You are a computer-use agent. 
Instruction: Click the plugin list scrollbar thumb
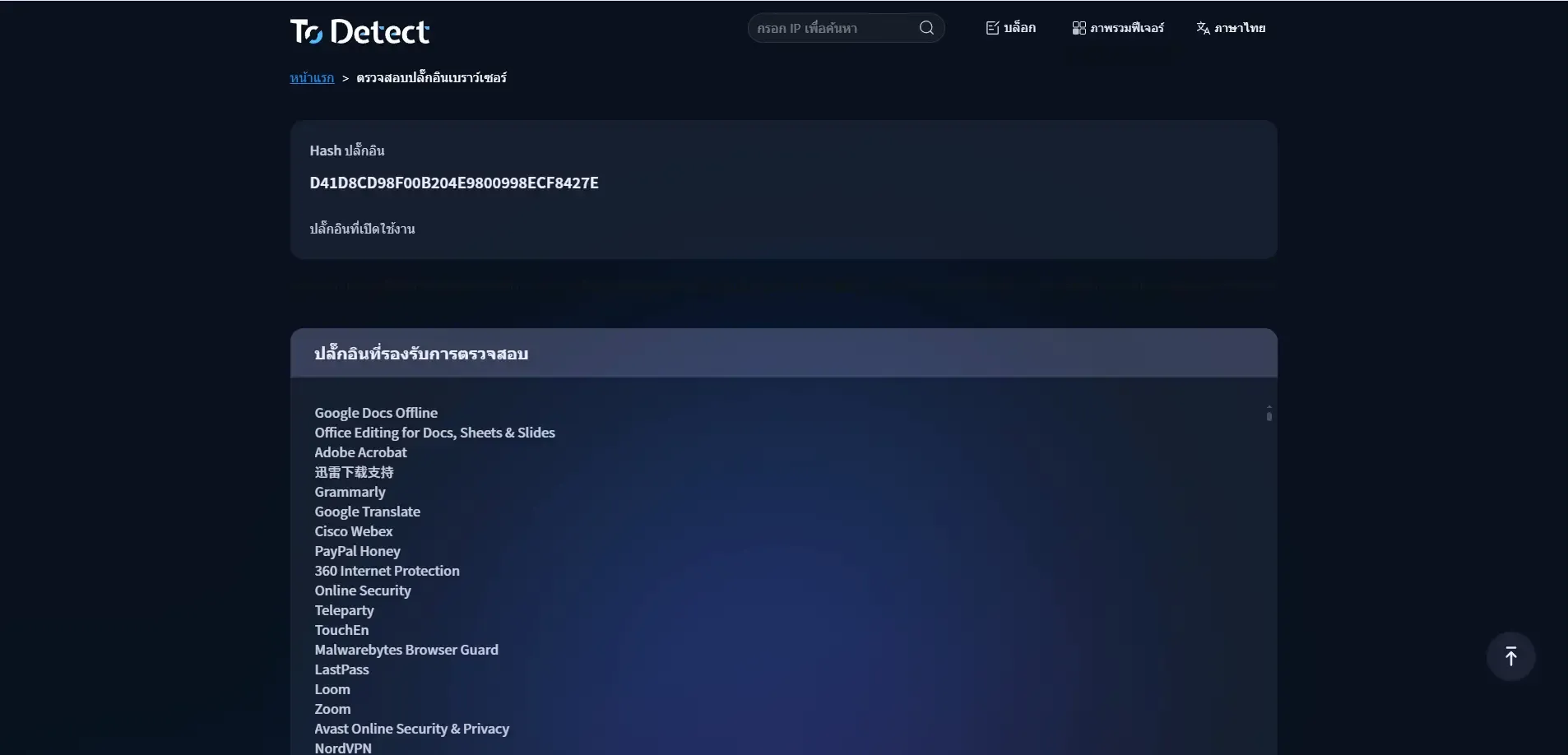pos(1269,415)
